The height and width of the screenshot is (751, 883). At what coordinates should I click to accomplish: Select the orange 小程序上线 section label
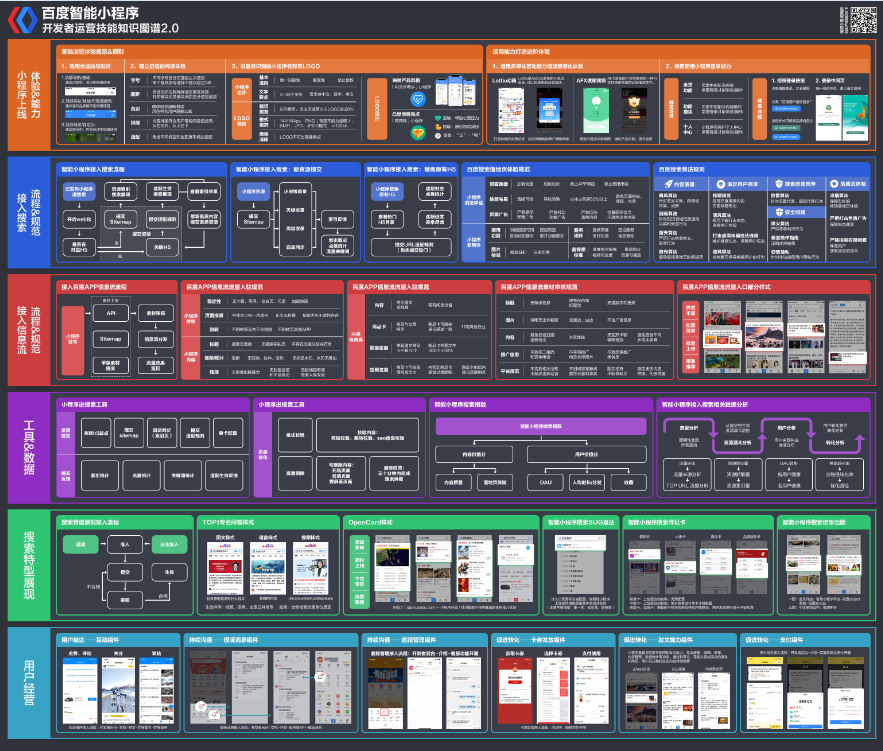(29, 95)
